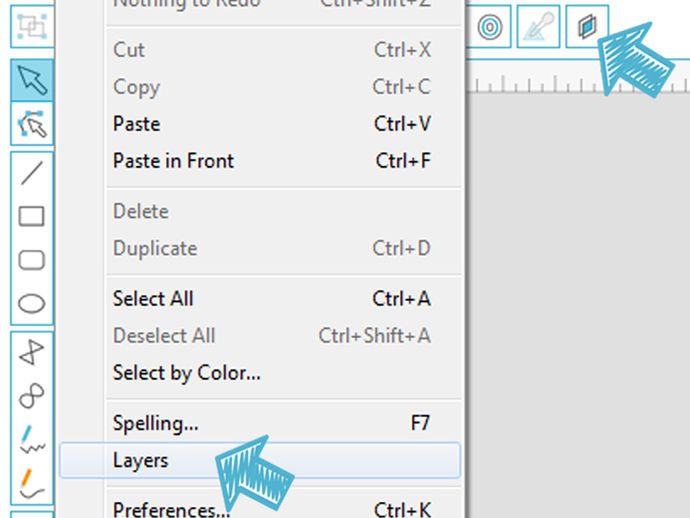
Task: Choose the Ellipse drawing tool
Action: (x=32, y=303)
